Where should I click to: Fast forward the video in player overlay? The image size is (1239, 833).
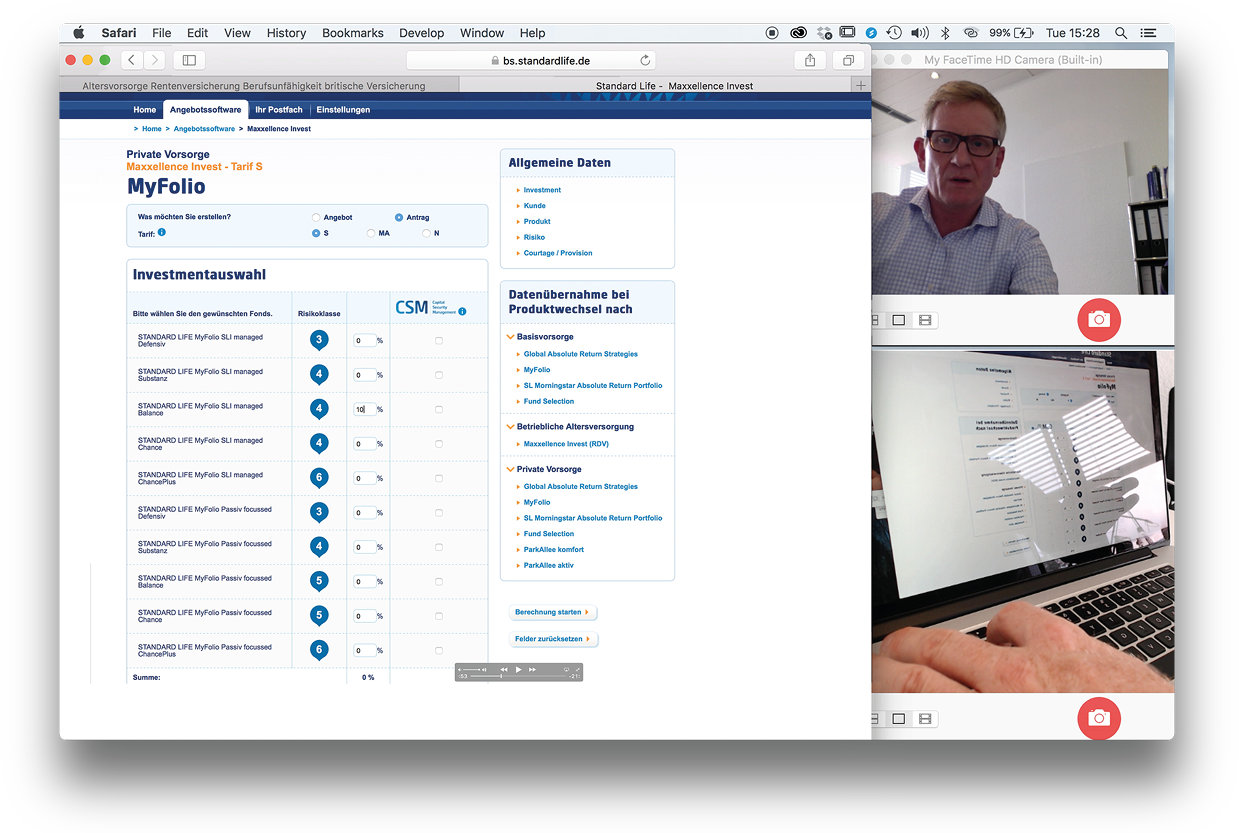point(533,669)
